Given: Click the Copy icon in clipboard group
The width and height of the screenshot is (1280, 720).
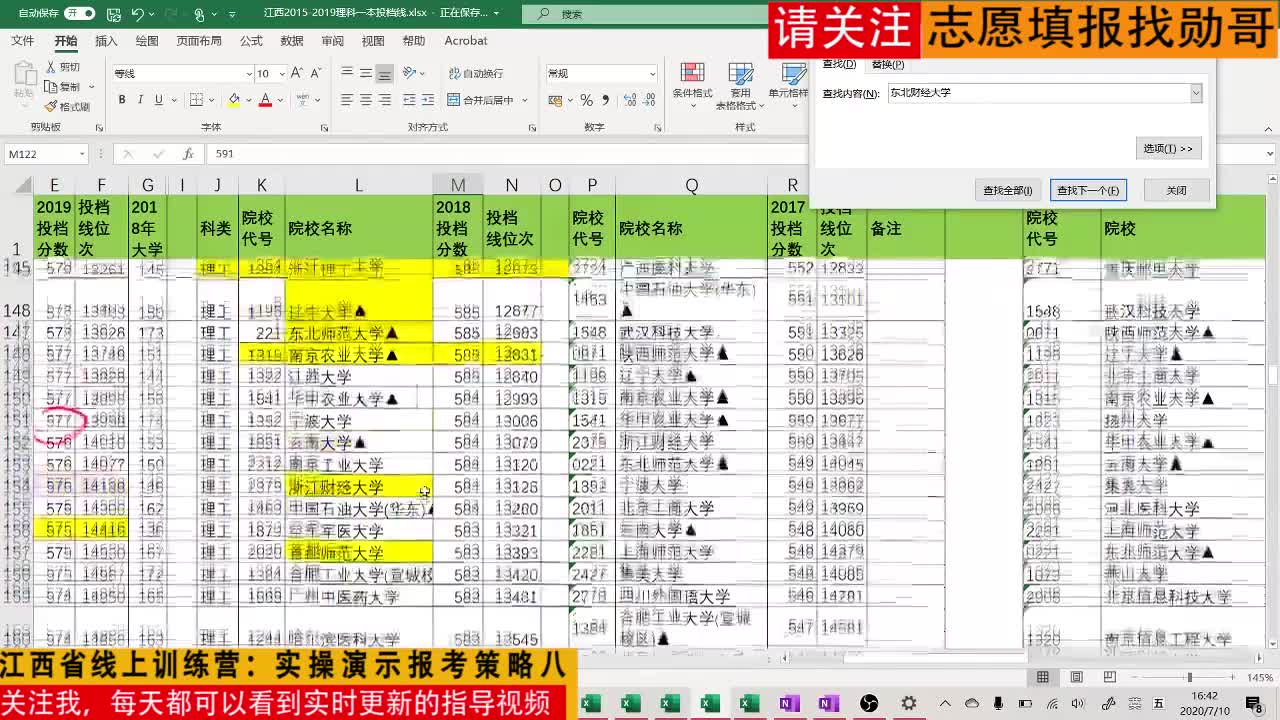Looking at the screenshot, I should coord(50,87).
